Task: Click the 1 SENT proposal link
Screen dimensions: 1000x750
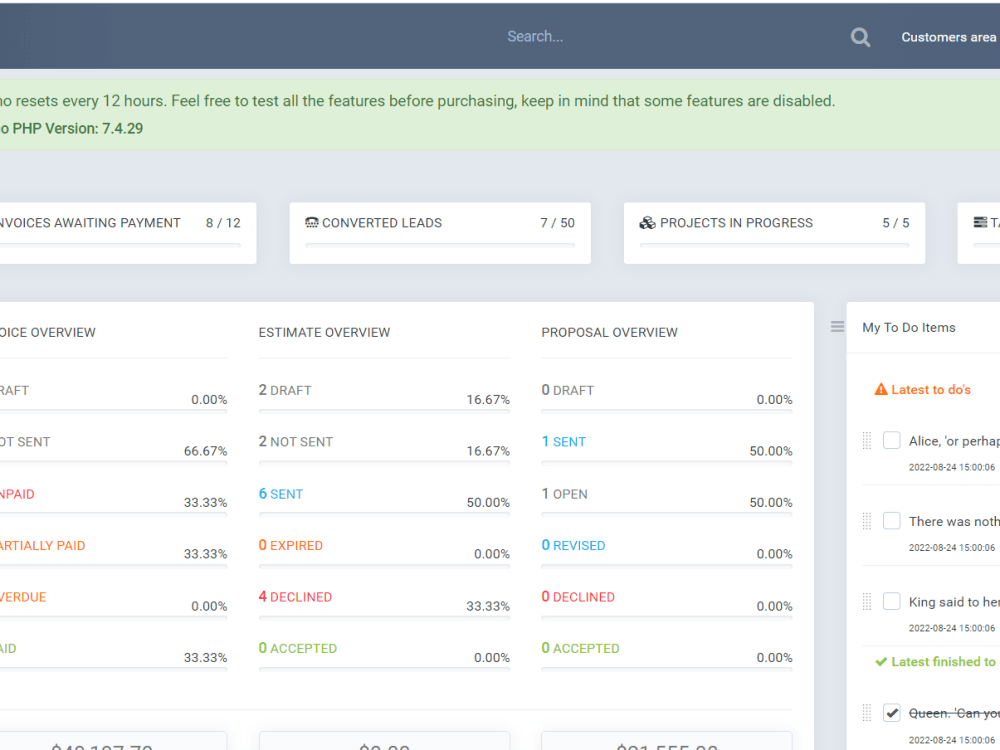Action: click(x=563, y=441)
